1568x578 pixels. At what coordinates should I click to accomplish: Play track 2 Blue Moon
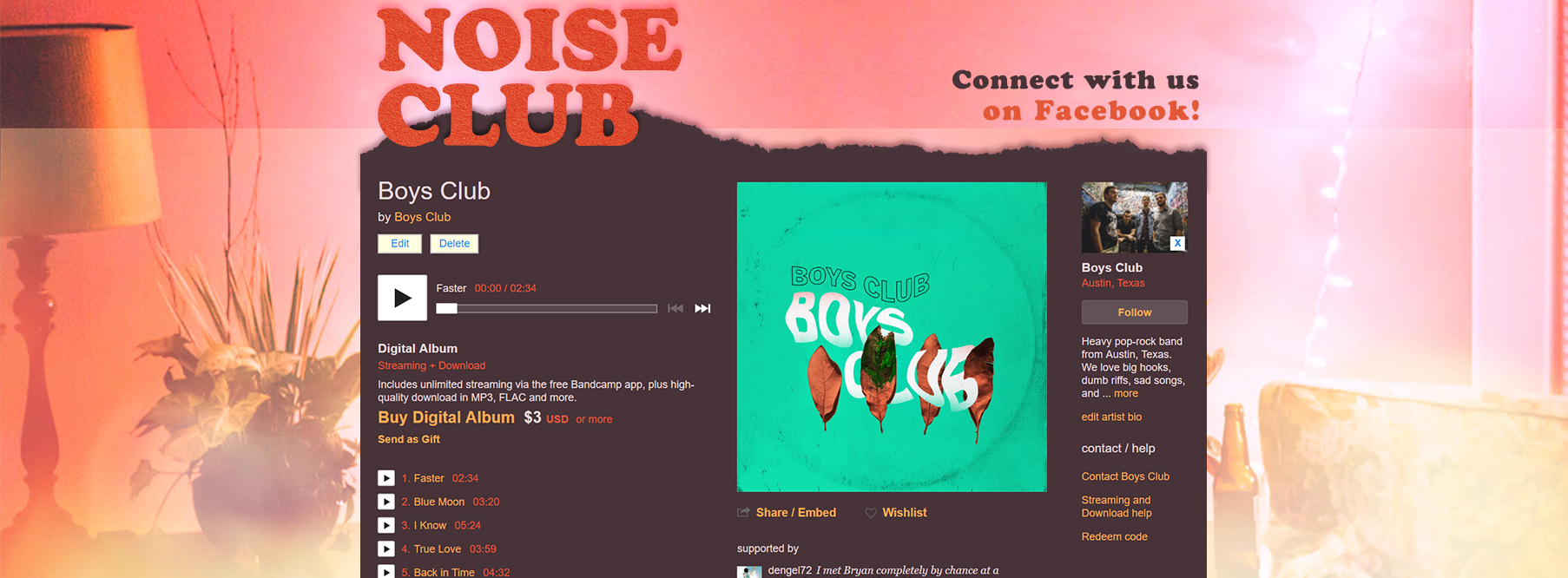[386, 502]
